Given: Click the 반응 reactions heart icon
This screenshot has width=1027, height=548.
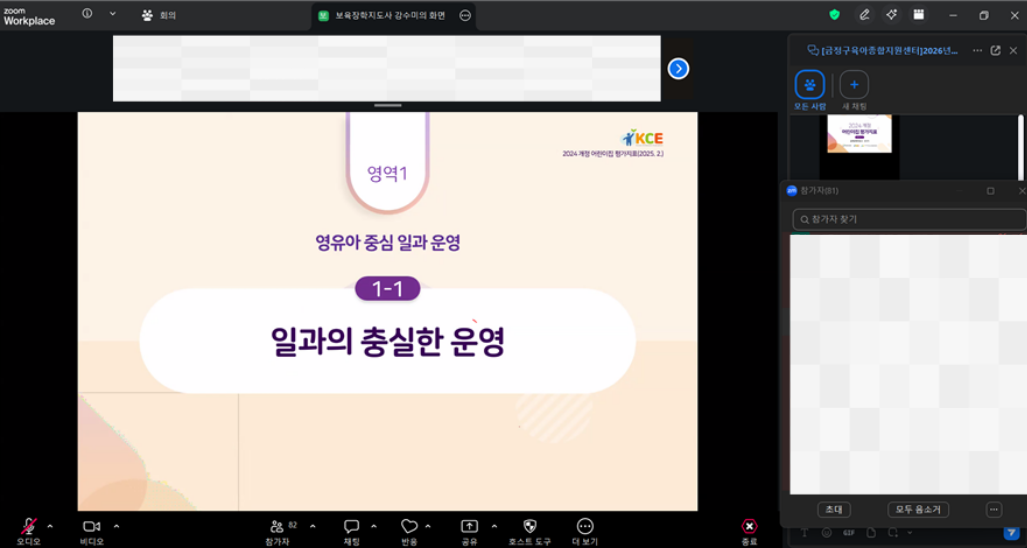Looking at the screenshot, I should point(409,526).
